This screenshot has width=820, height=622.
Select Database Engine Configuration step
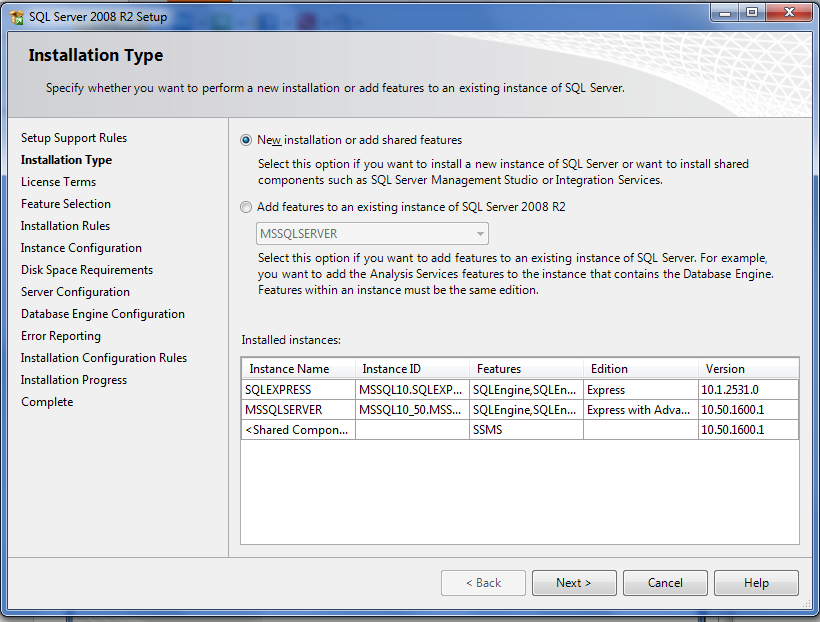tap(103, 314)
